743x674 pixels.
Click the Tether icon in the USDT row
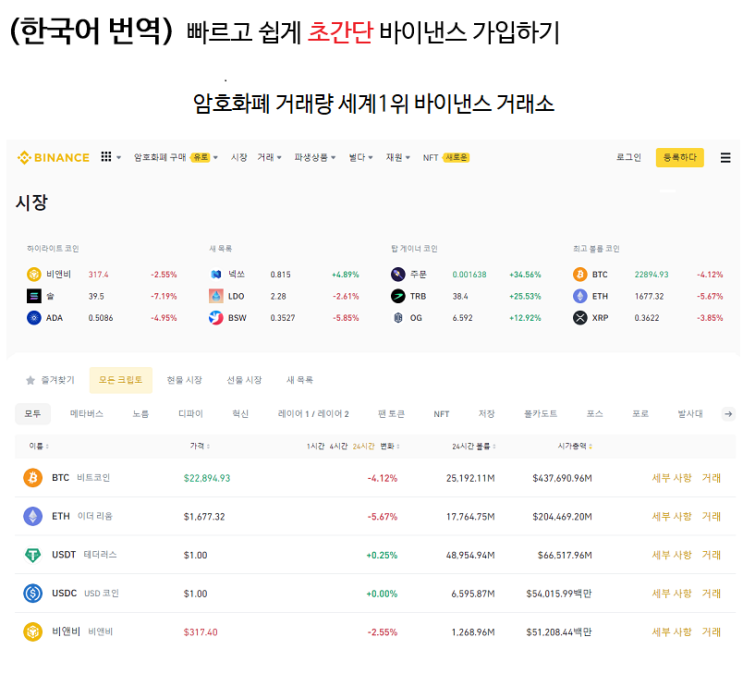click(33, 555)
